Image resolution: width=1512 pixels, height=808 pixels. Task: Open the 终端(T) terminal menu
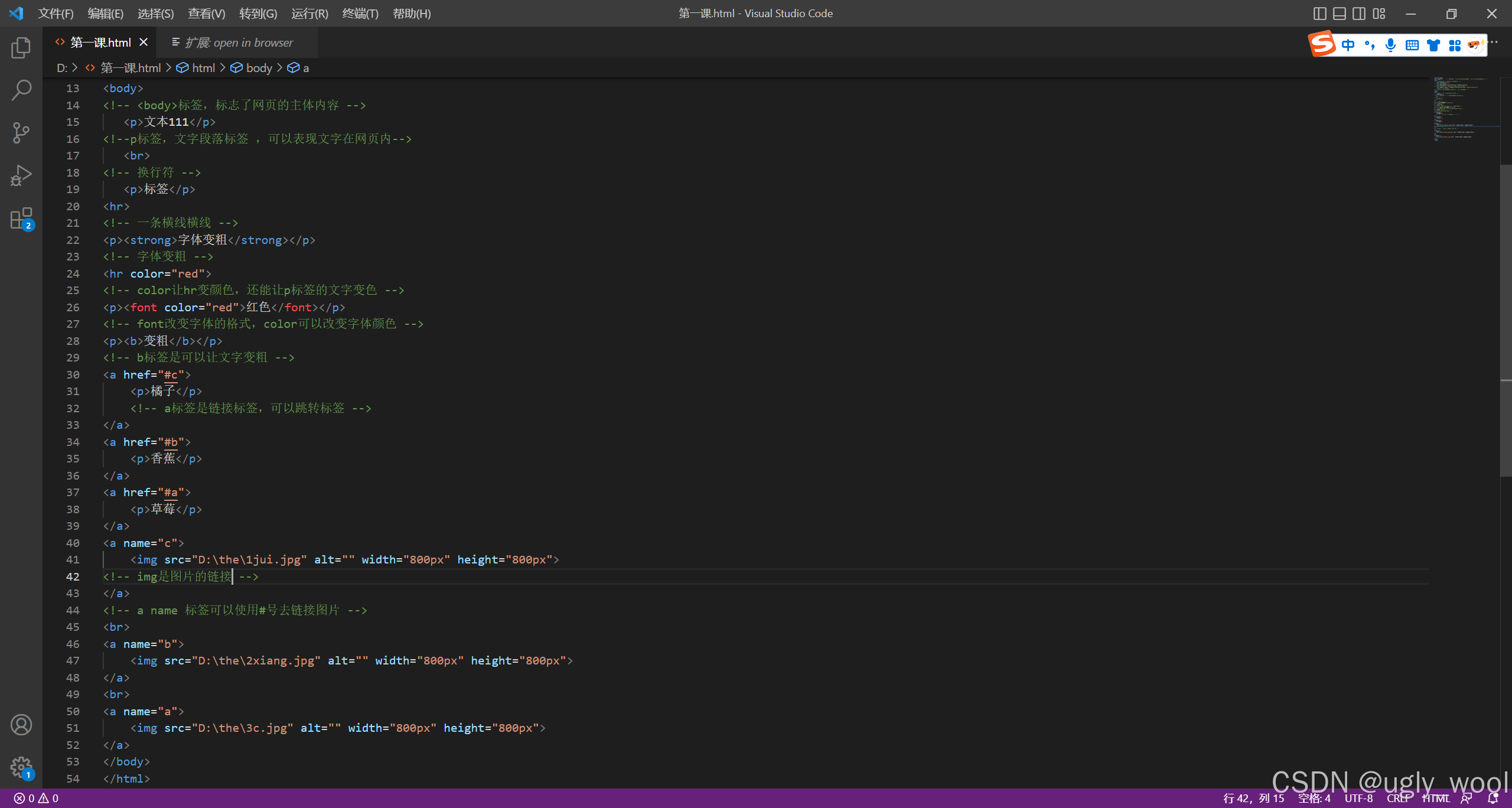[x=360, y=14]
